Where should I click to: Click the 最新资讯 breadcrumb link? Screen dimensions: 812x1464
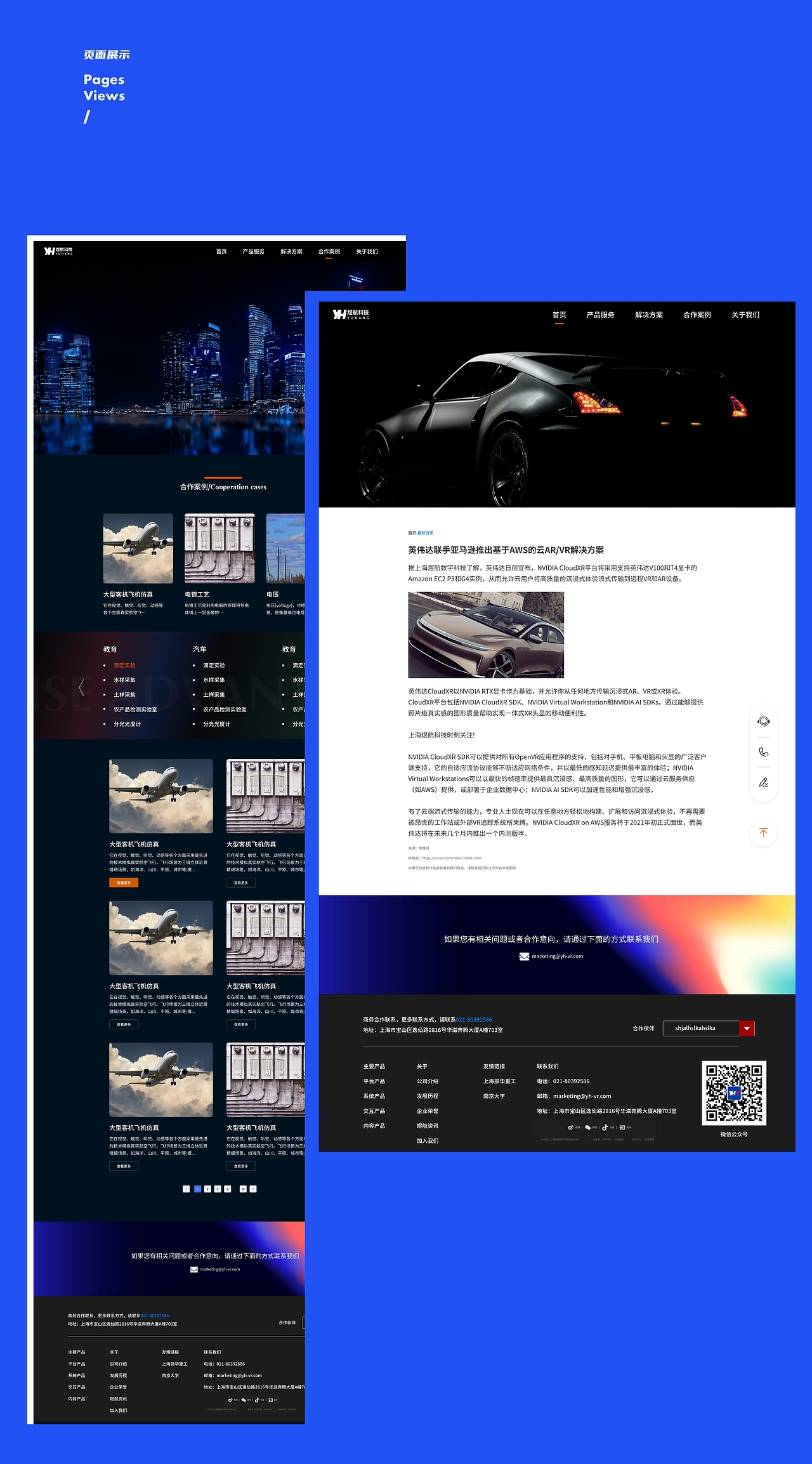point(426,533)
